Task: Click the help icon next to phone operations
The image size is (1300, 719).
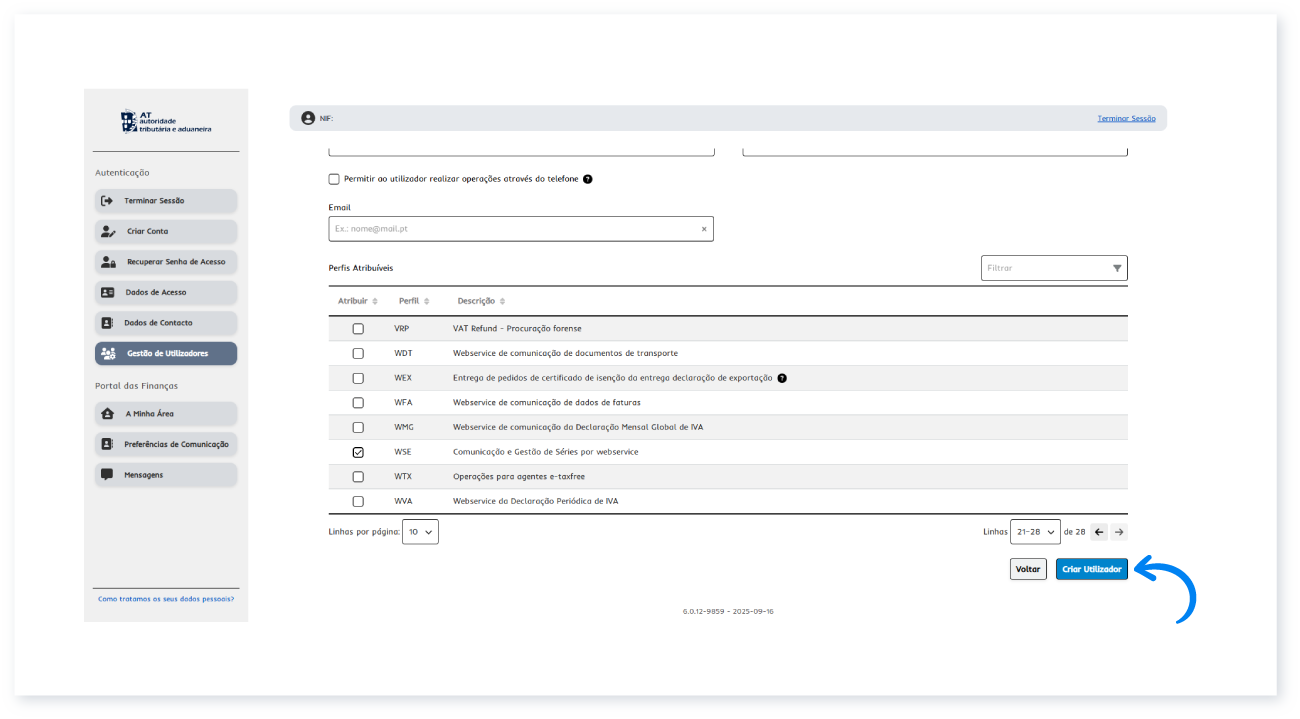Action: [588, 179]
